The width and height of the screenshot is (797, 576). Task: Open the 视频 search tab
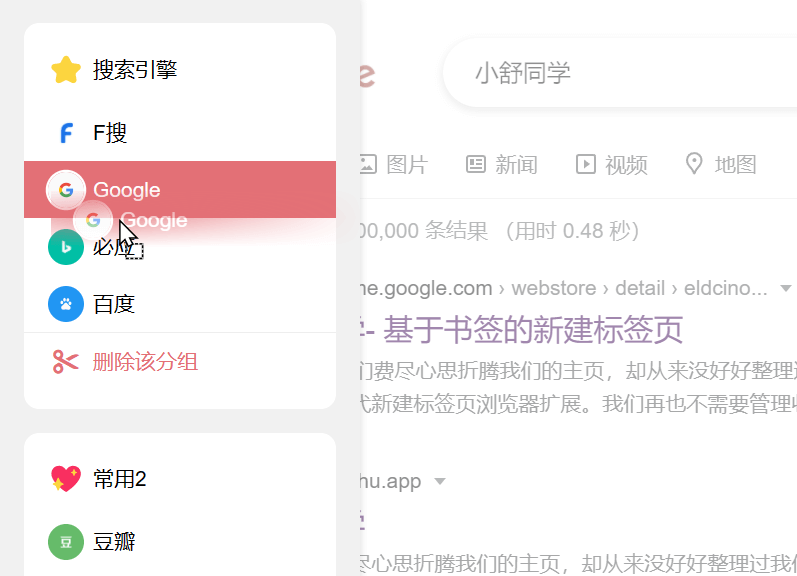click(x=612, y=164)
